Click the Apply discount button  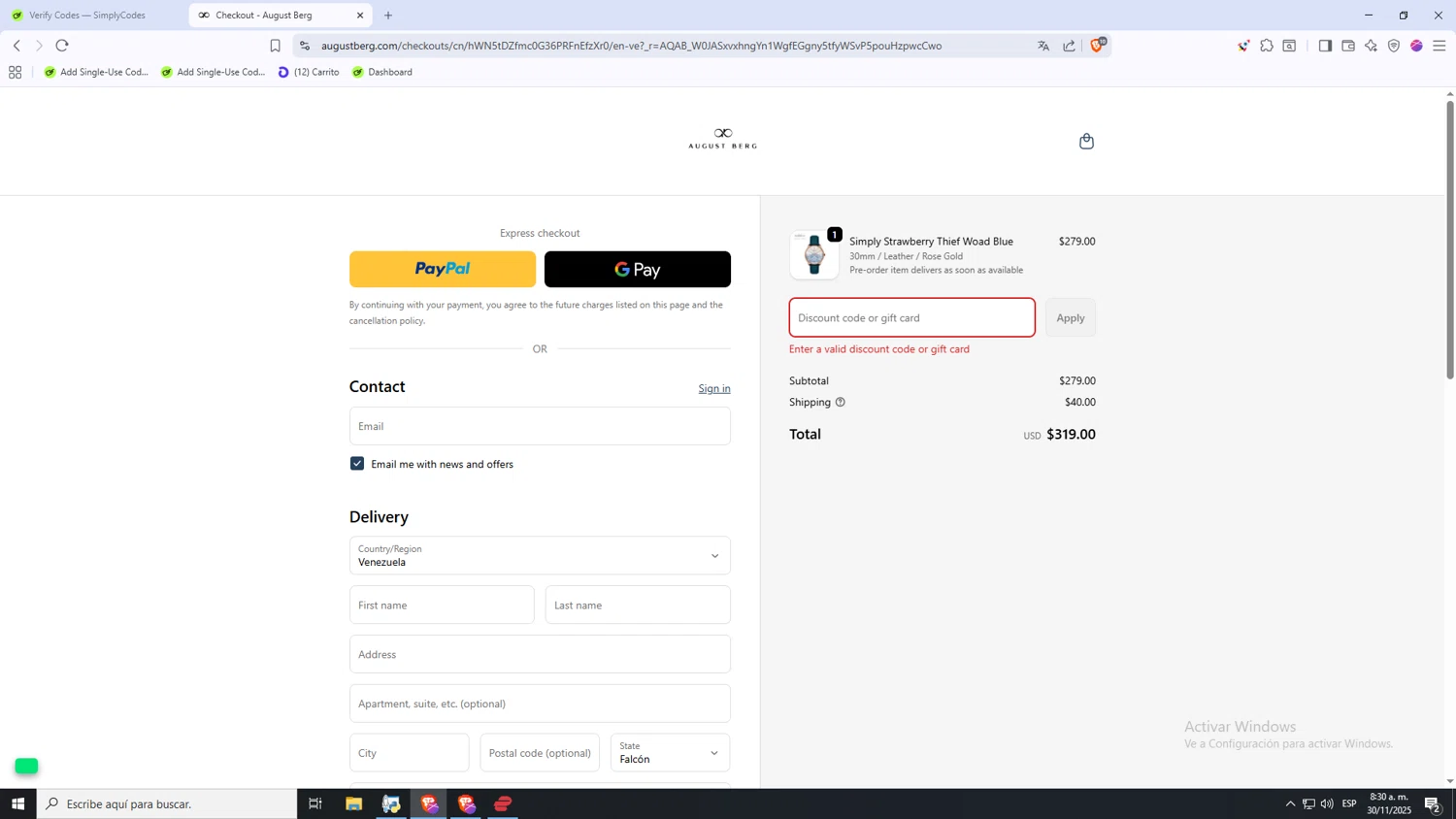click(x=1071, y=318)
